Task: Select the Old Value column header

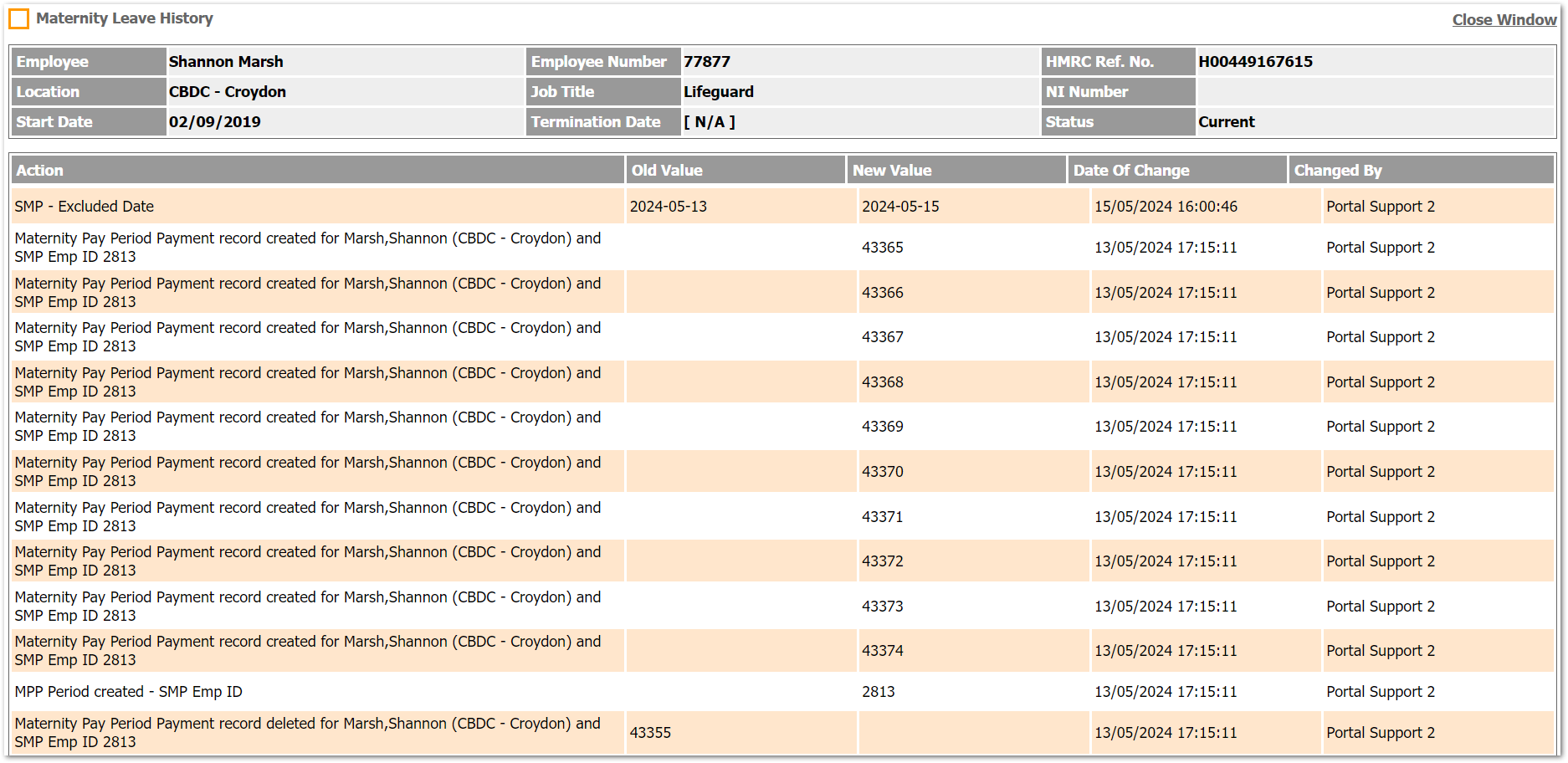Action: [x=667, y=170]
